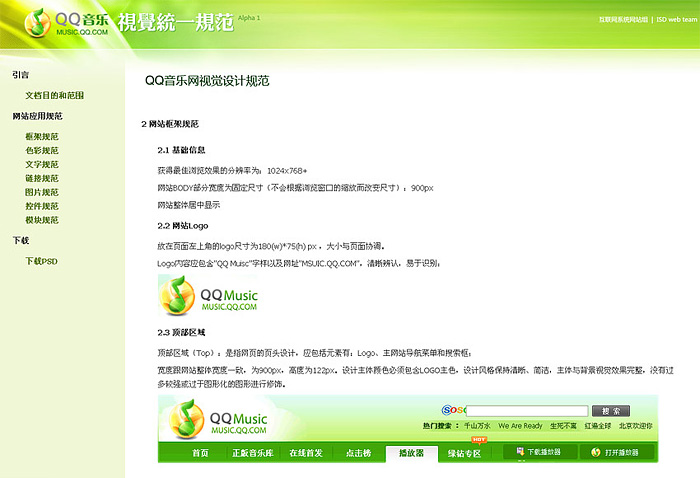This screenshot has width=700, height=478.
Task: Go to 色彩规范 section
Action: point(42,150)
